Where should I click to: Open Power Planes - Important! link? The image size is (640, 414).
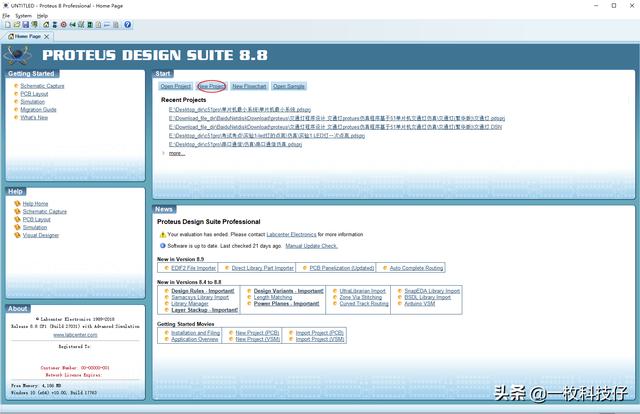click(x=287, y=304)
